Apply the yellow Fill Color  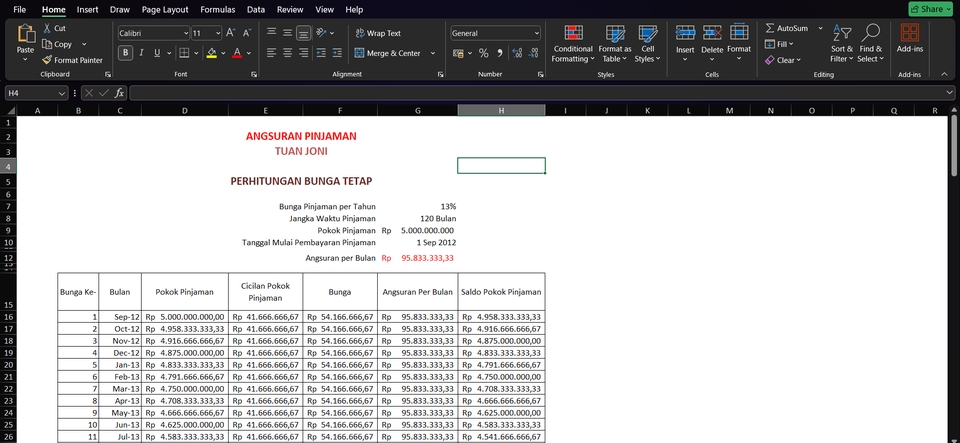click(211, 53)
